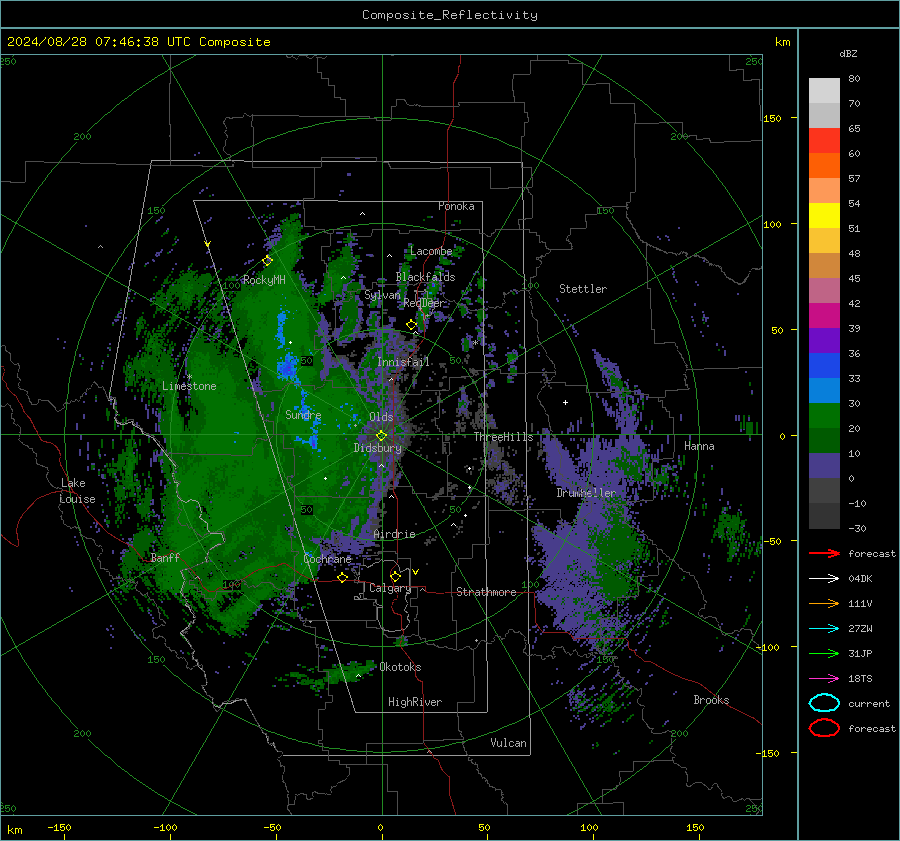Click the Innisfail label
The image size is (900, 841).
pos(403,362)
